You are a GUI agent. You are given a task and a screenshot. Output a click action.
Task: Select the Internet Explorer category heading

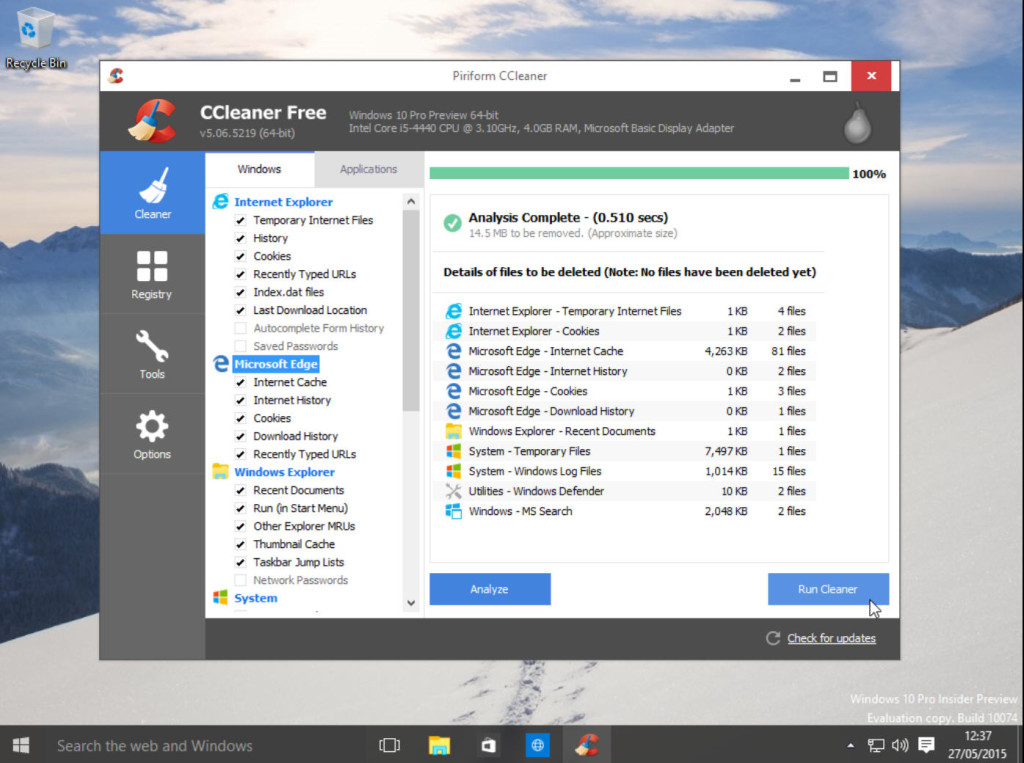(x=283, y=202)
